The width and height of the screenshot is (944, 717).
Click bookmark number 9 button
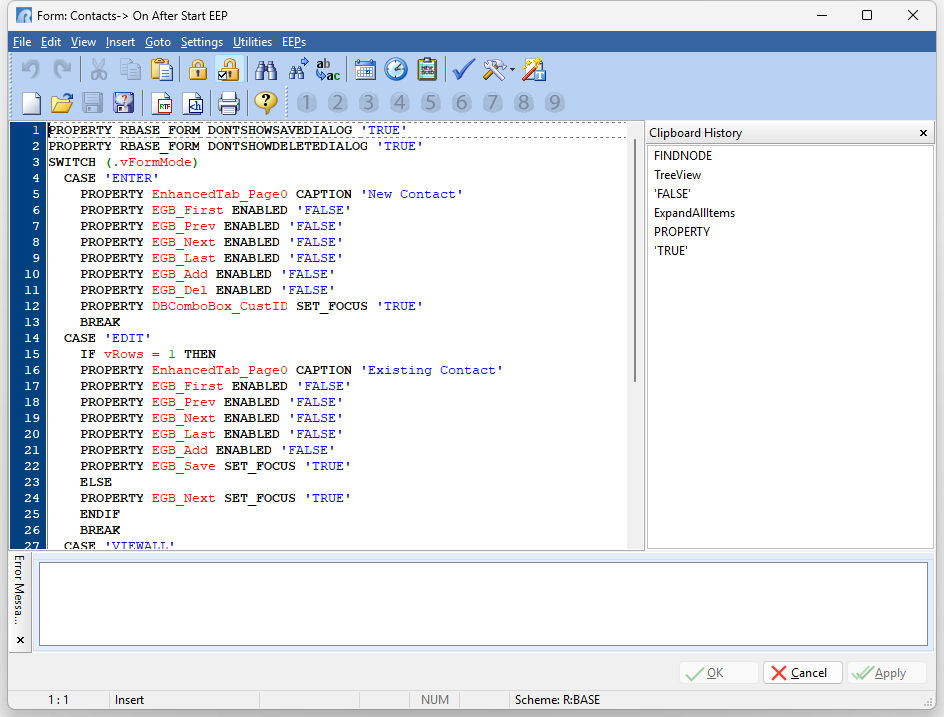tap(554, 102)
